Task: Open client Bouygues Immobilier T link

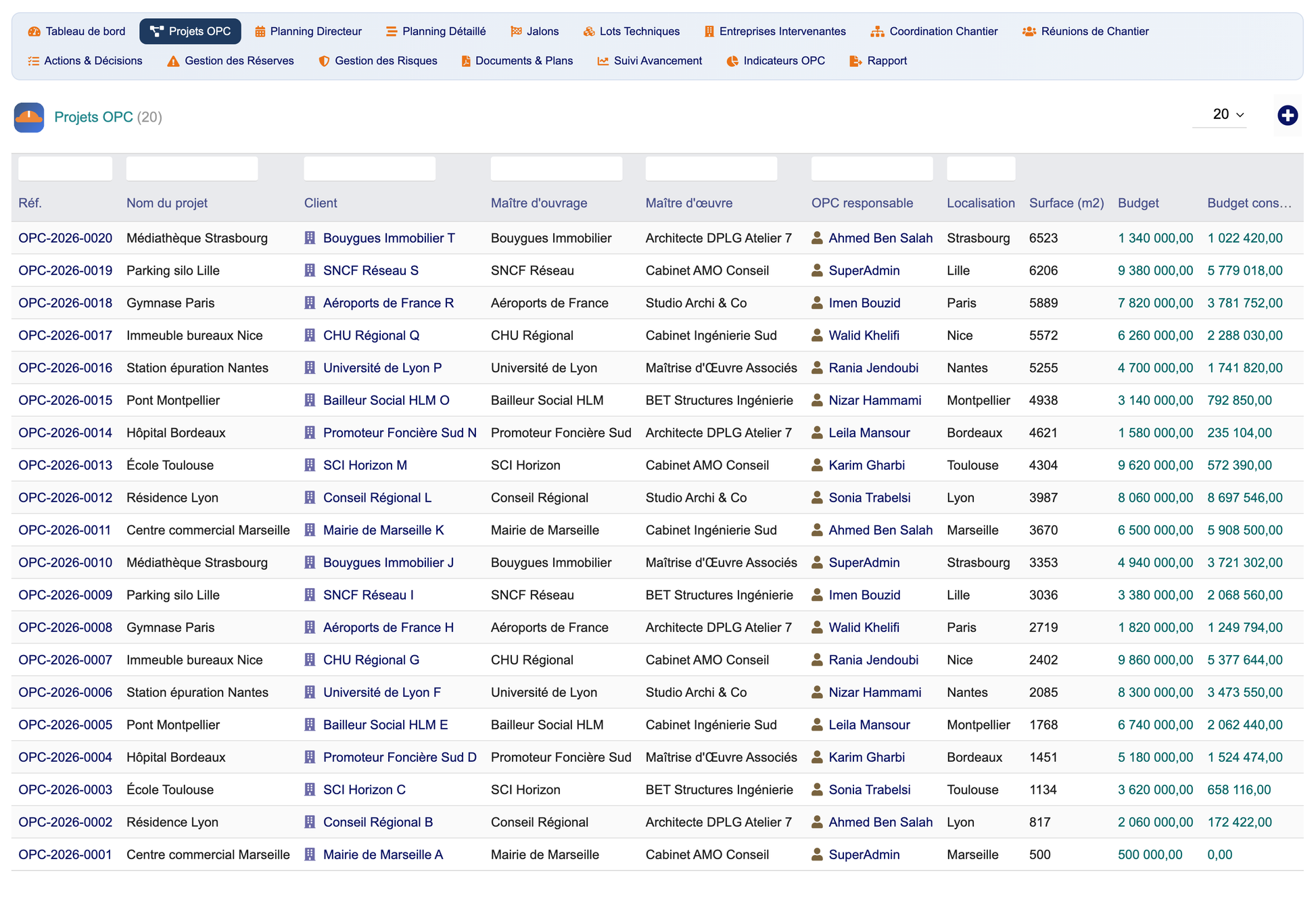Action: point(389,238)
